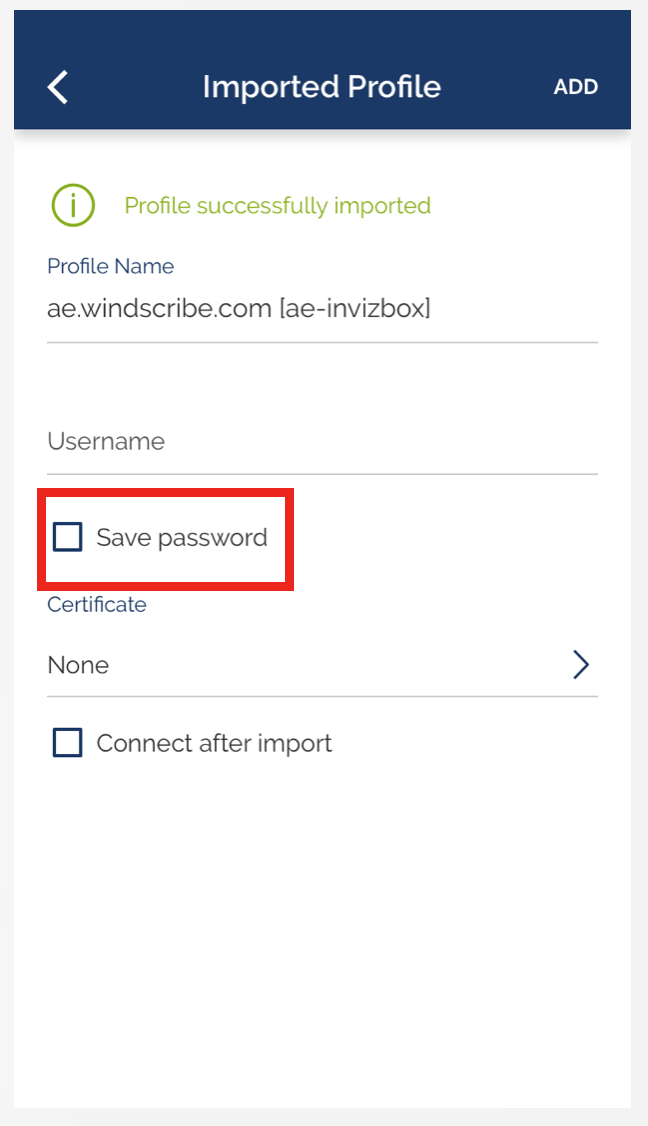Screen dimensions: 648x1126
Task: Tap ADD to save the profile
Action: (575, 87)
